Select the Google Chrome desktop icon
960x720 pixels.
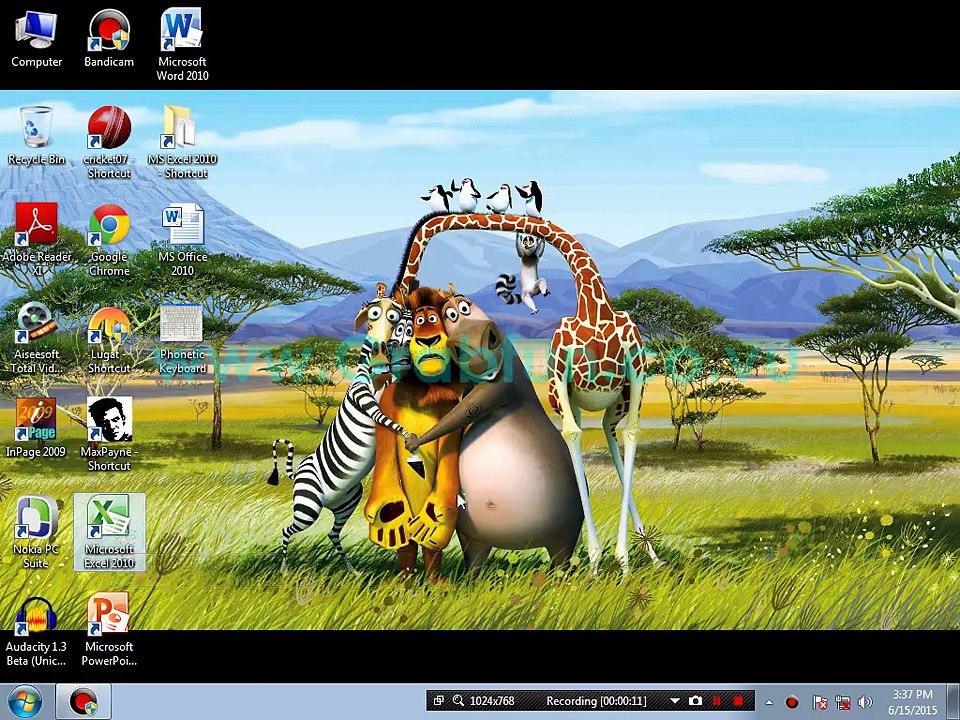[108, 240]
